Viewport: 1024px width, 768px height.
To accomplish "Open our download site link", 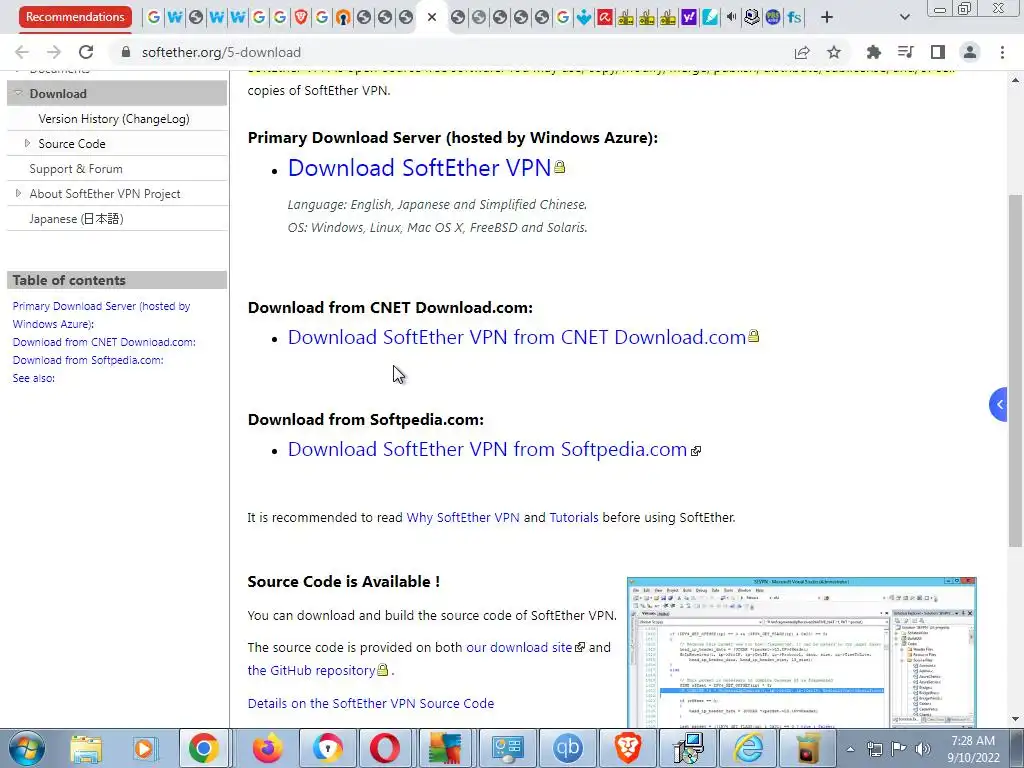I will [x=519, y=647].
